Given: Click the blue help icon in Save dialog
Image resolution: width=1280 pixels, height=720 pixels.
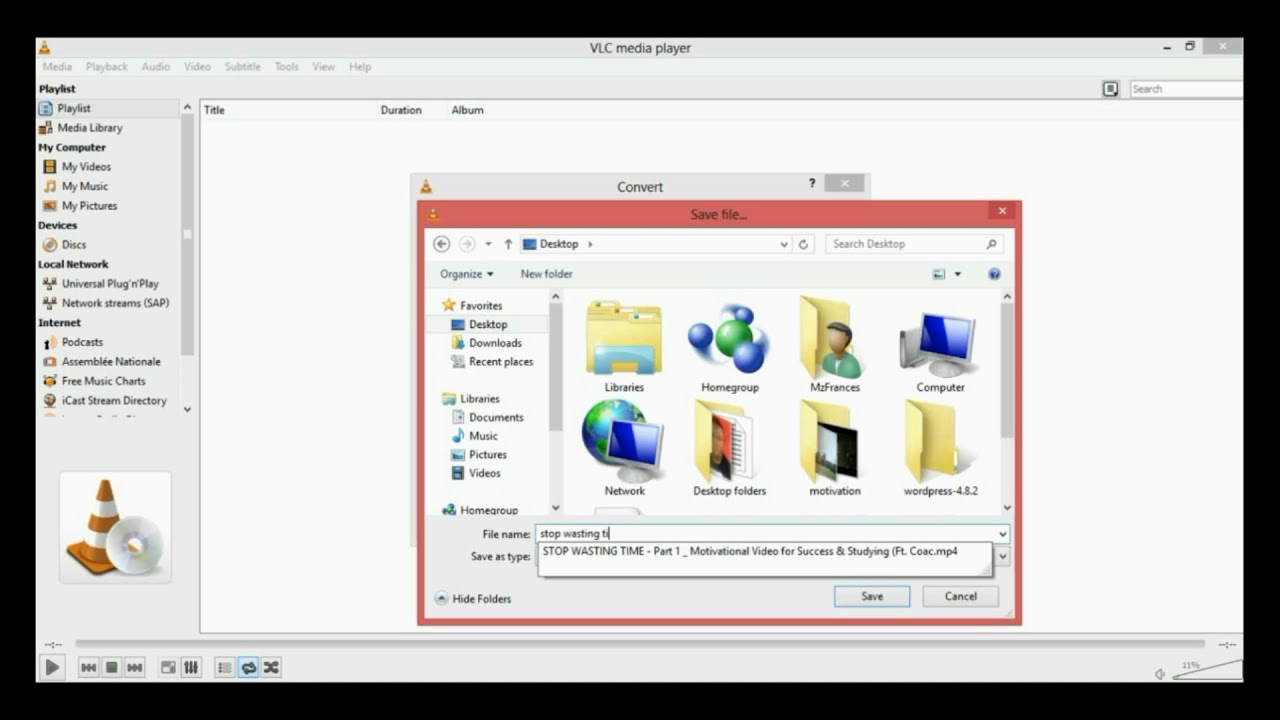Looking at the screenshot, I should [x=994, y=274].
